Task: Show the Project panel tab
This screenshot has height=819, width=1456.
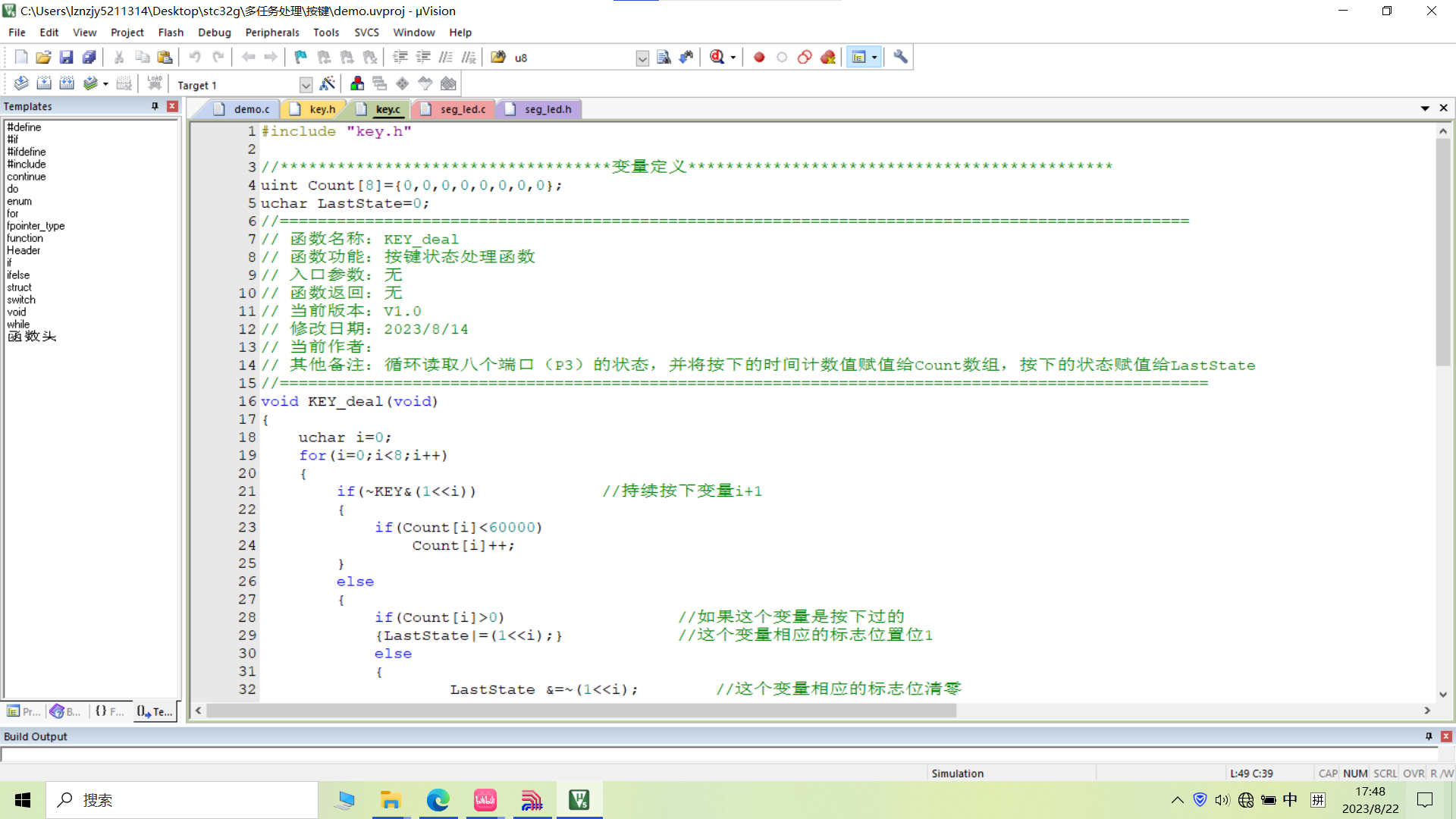Action: pos(24,711)
